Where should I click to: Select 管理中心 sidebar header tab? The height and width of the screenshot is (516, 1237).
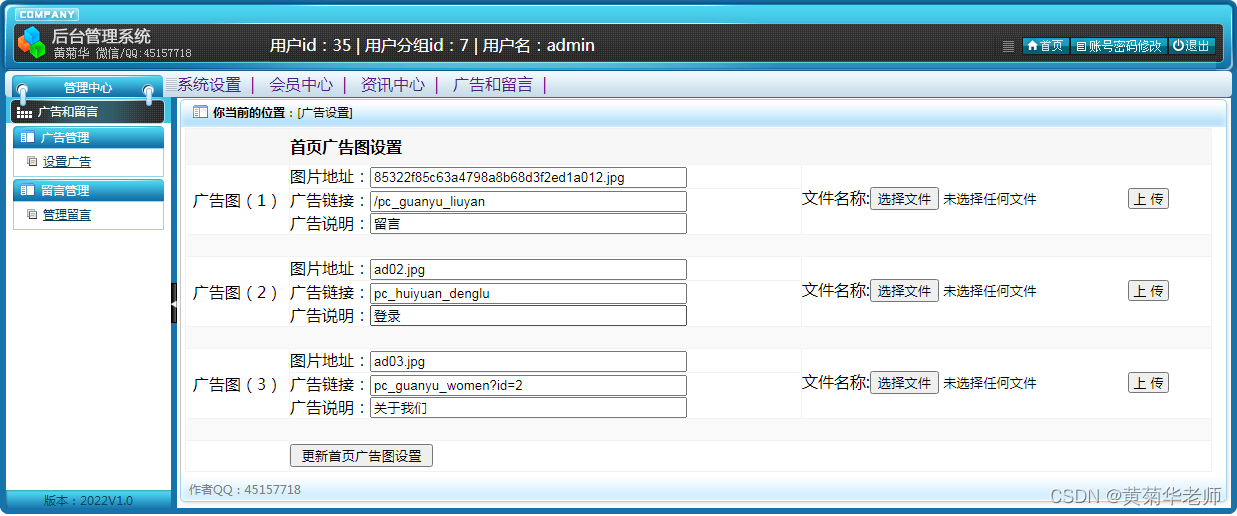(87, 88)
